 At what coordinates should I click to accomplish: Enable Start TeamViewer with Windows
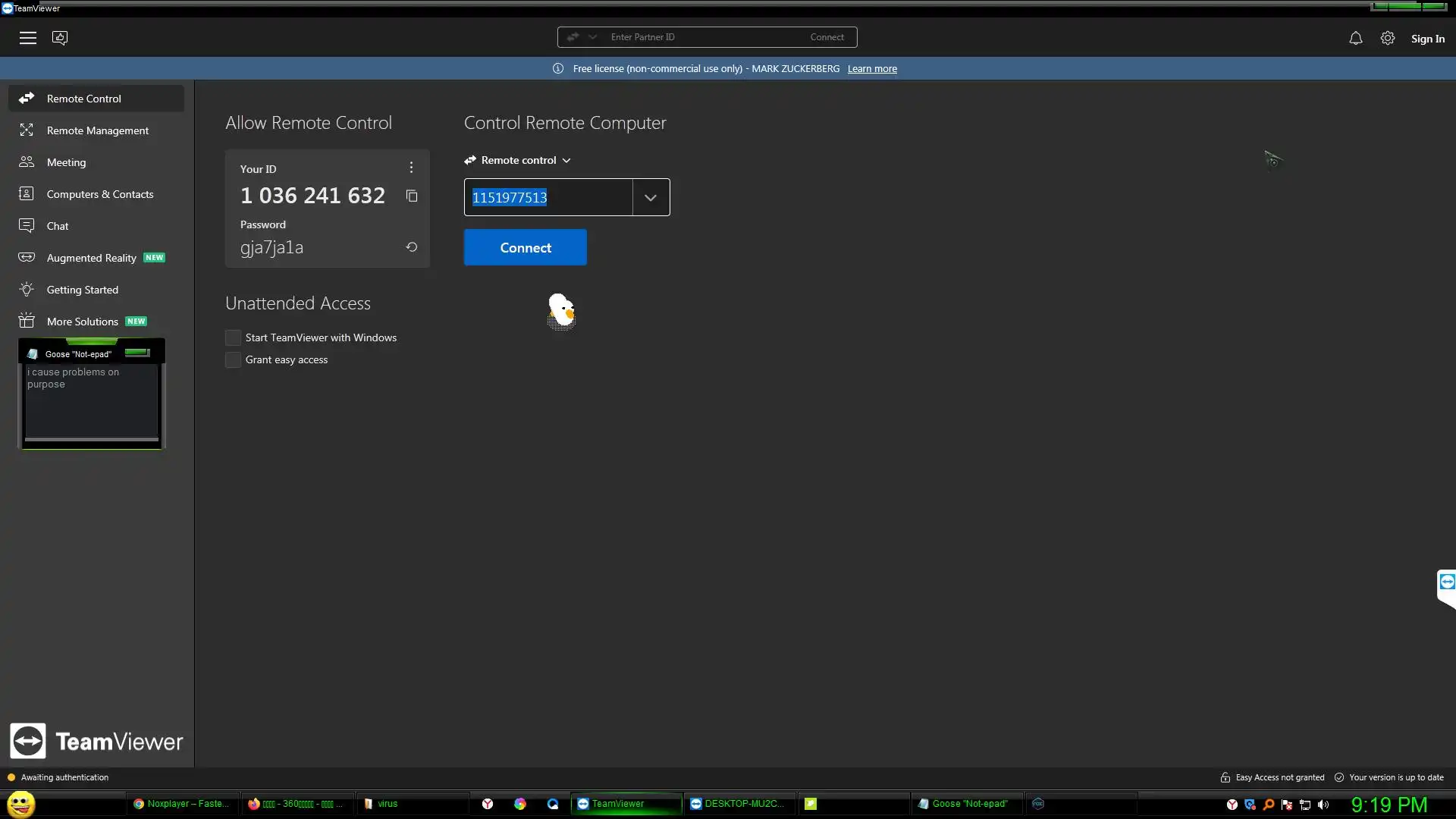234,338
